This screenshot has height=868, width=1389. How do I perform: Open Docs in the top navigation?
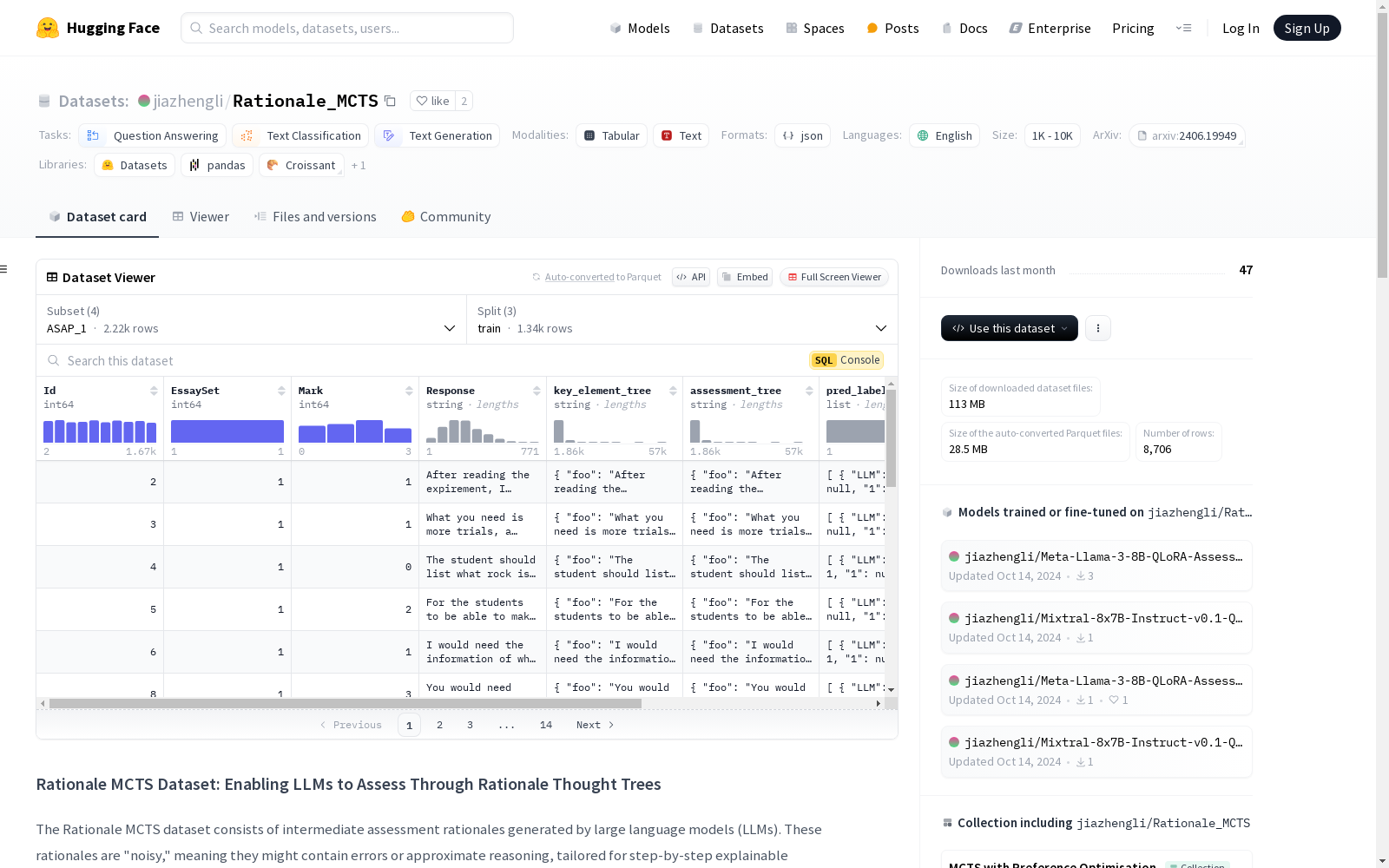pos(964,28)
